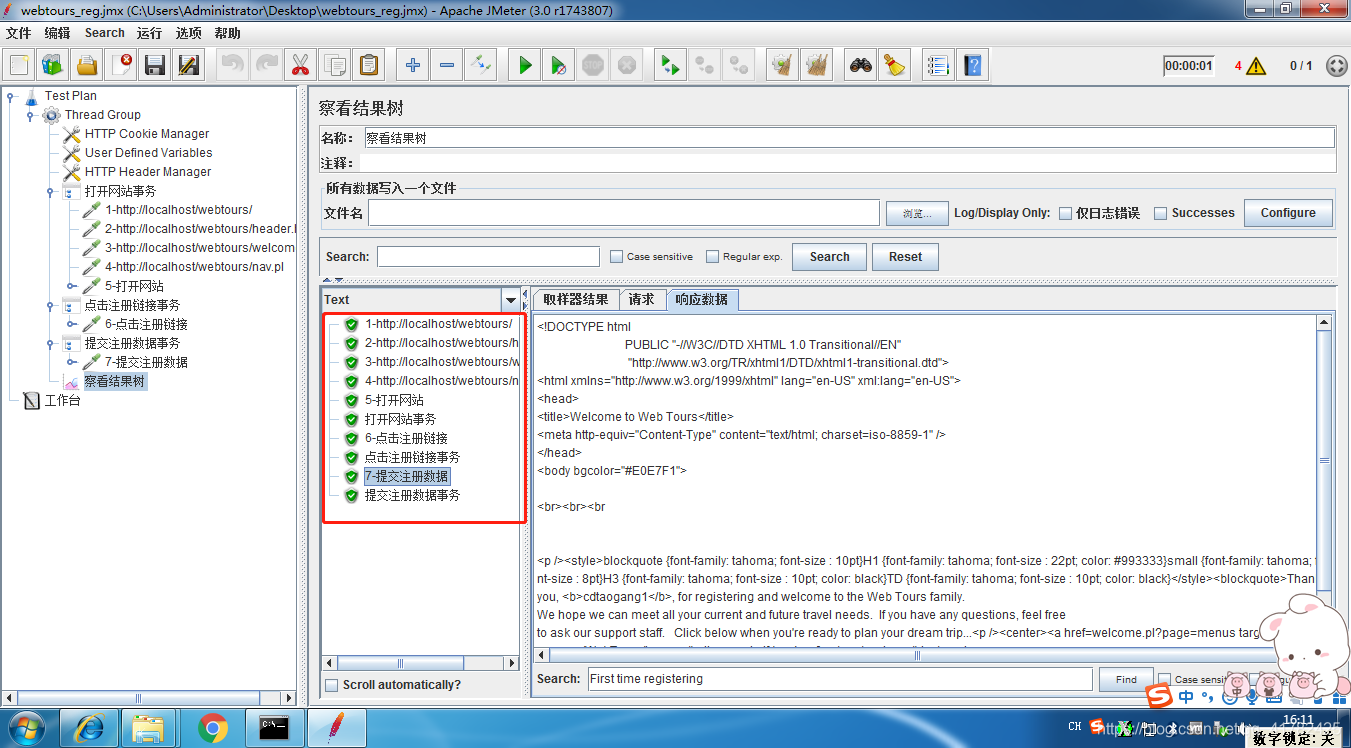Click the Help question mark icon
Image resolution: width=1351 pixels, height=748 pixels.
(972, 66)
